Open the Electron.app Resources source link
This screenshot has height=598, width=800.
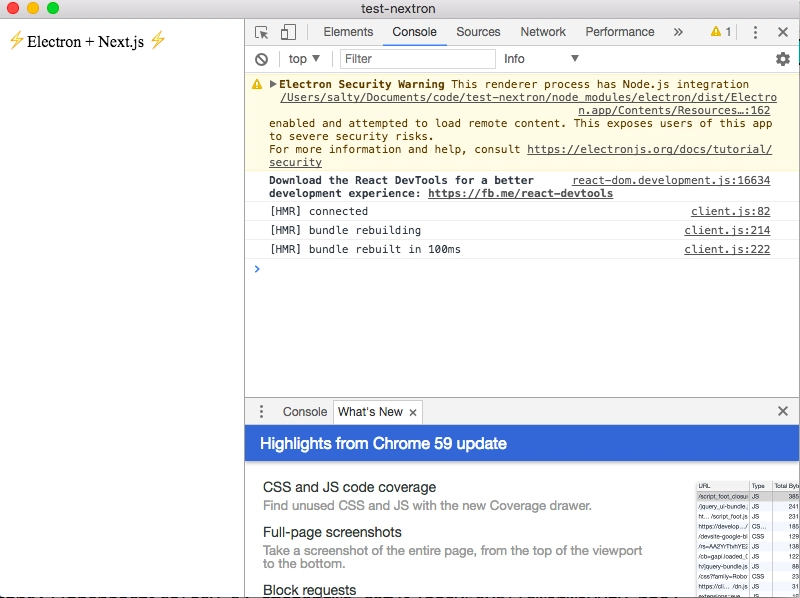528,104
